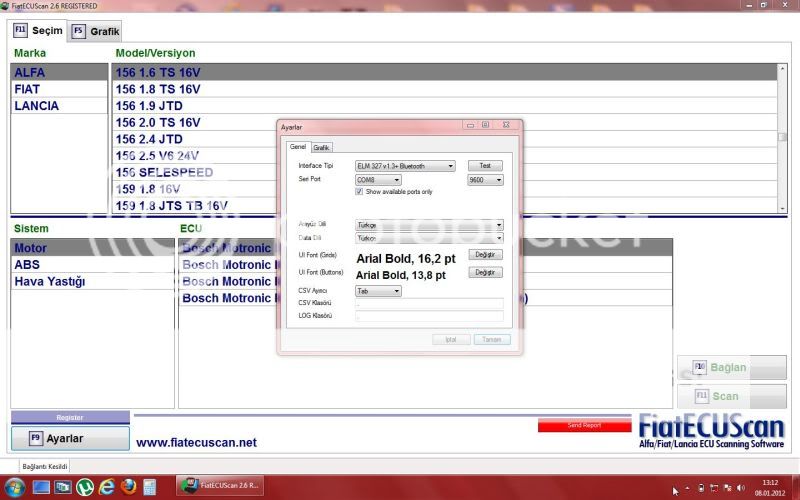Open Firefox from the taskbar
The width and height of the screenshot is (800, 500).
(129, 487)
